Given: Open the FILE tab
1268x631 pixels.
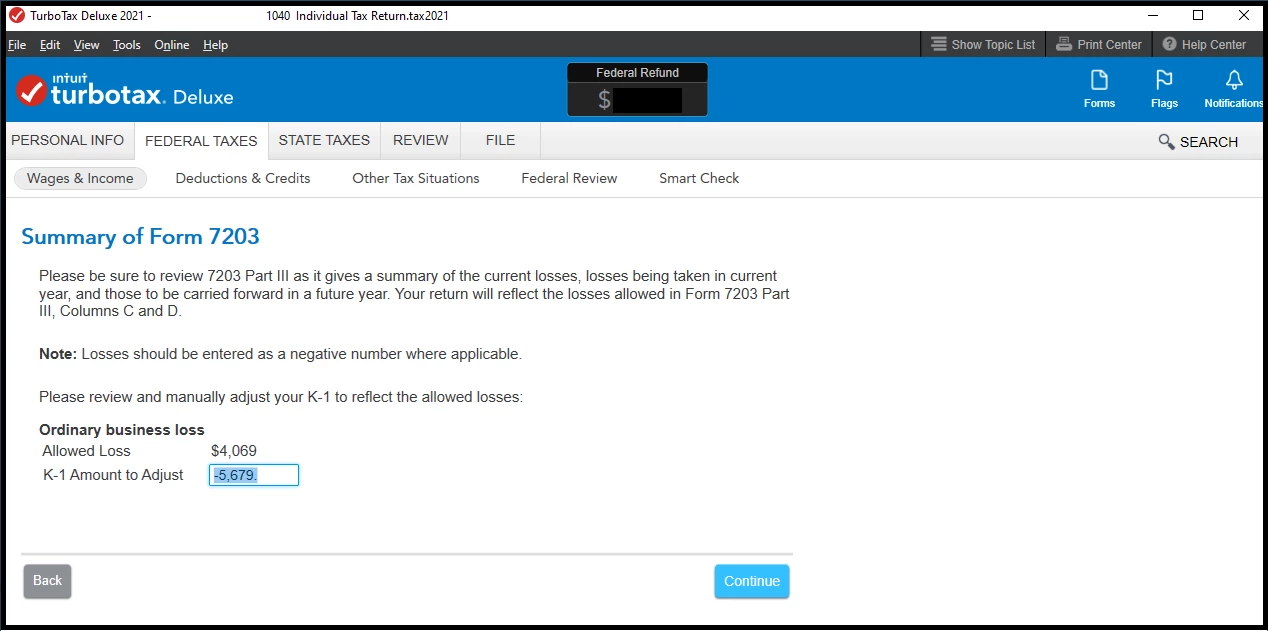Looking at the screenshot, I should click(x=500, y=140).
